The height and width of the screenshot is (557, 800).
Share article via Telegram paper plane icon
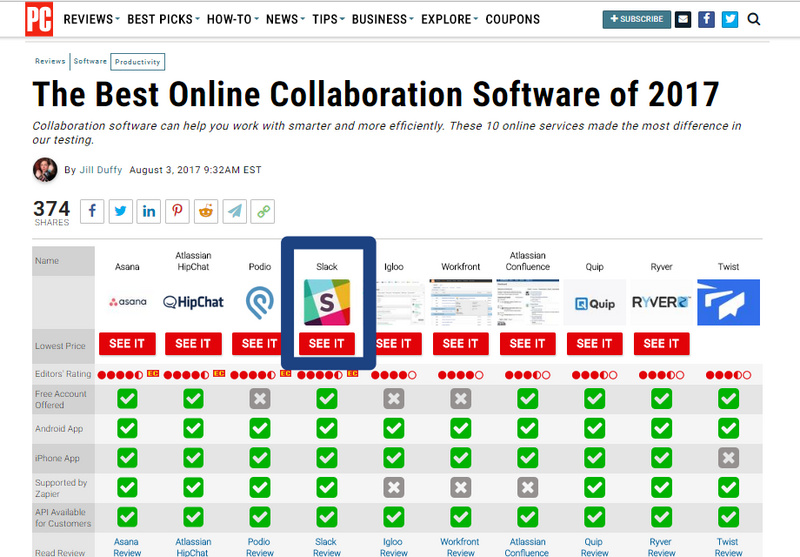tap(234, 211)
